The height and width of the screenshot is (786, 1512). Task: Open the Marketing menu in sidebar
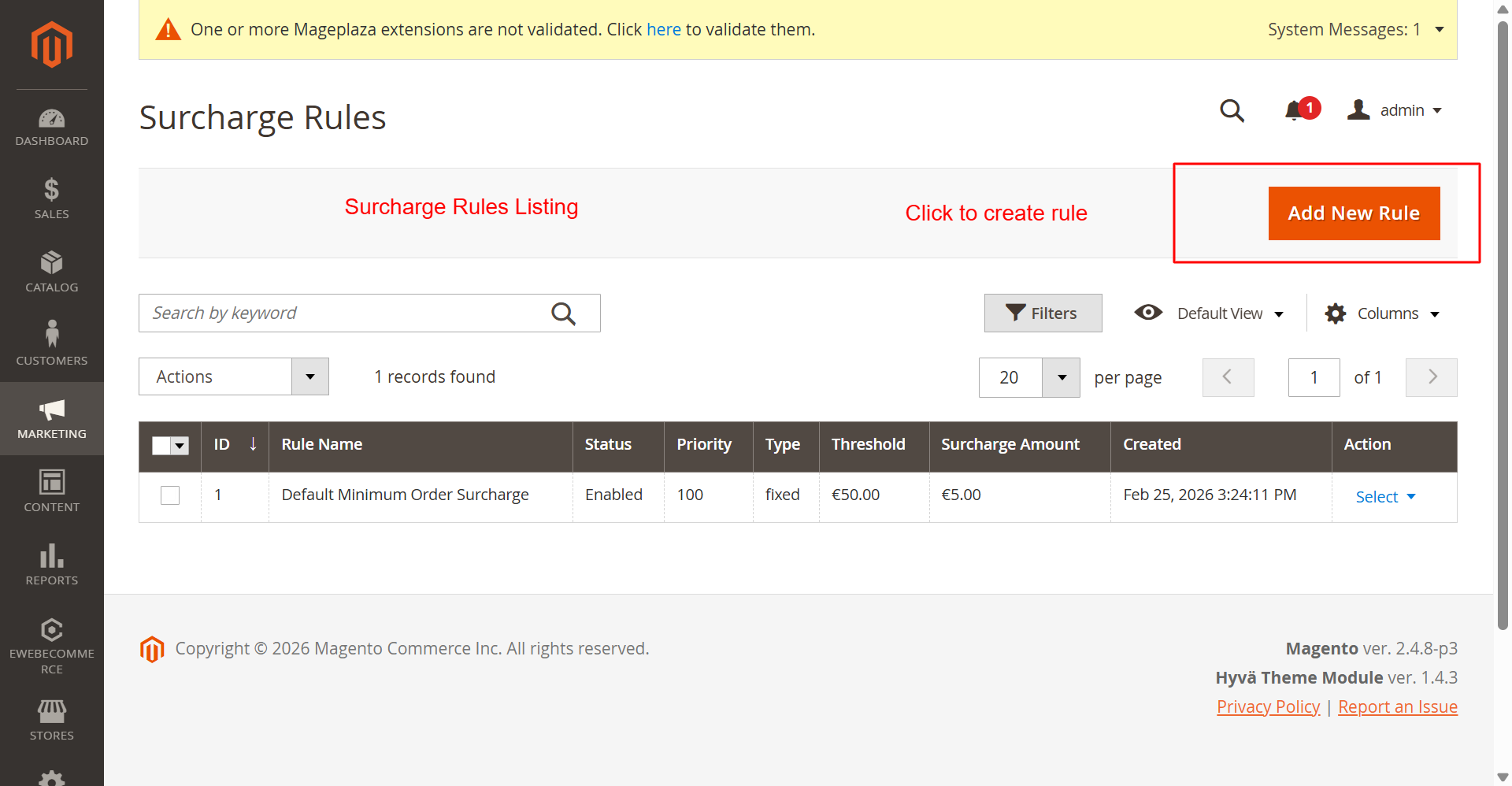(52, 418)
